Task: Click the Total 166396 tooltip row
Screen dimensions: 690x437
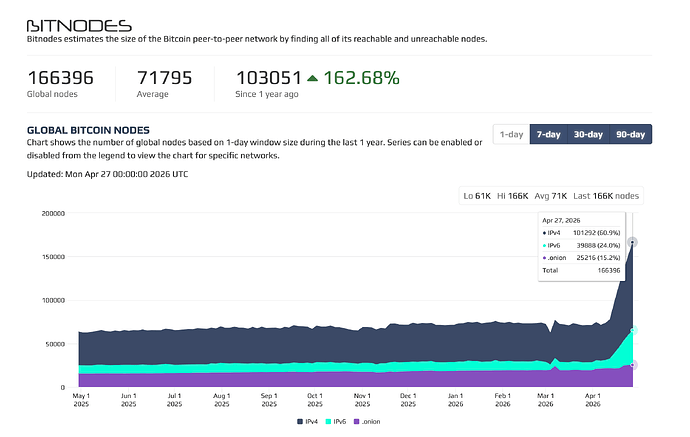Action: (581, 271)
